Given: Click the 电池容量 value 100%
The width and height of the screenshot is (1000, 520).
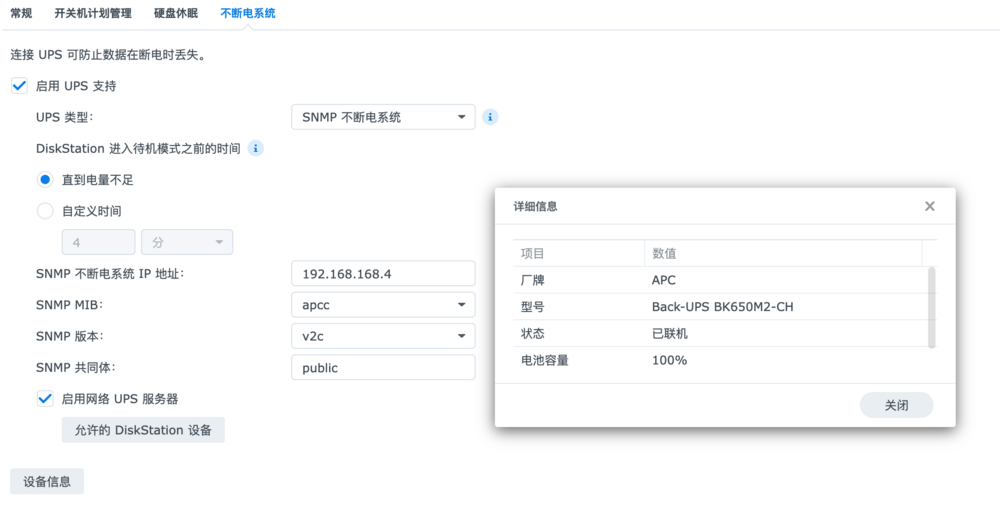Looking at the screenshot, I should point(669,360).
